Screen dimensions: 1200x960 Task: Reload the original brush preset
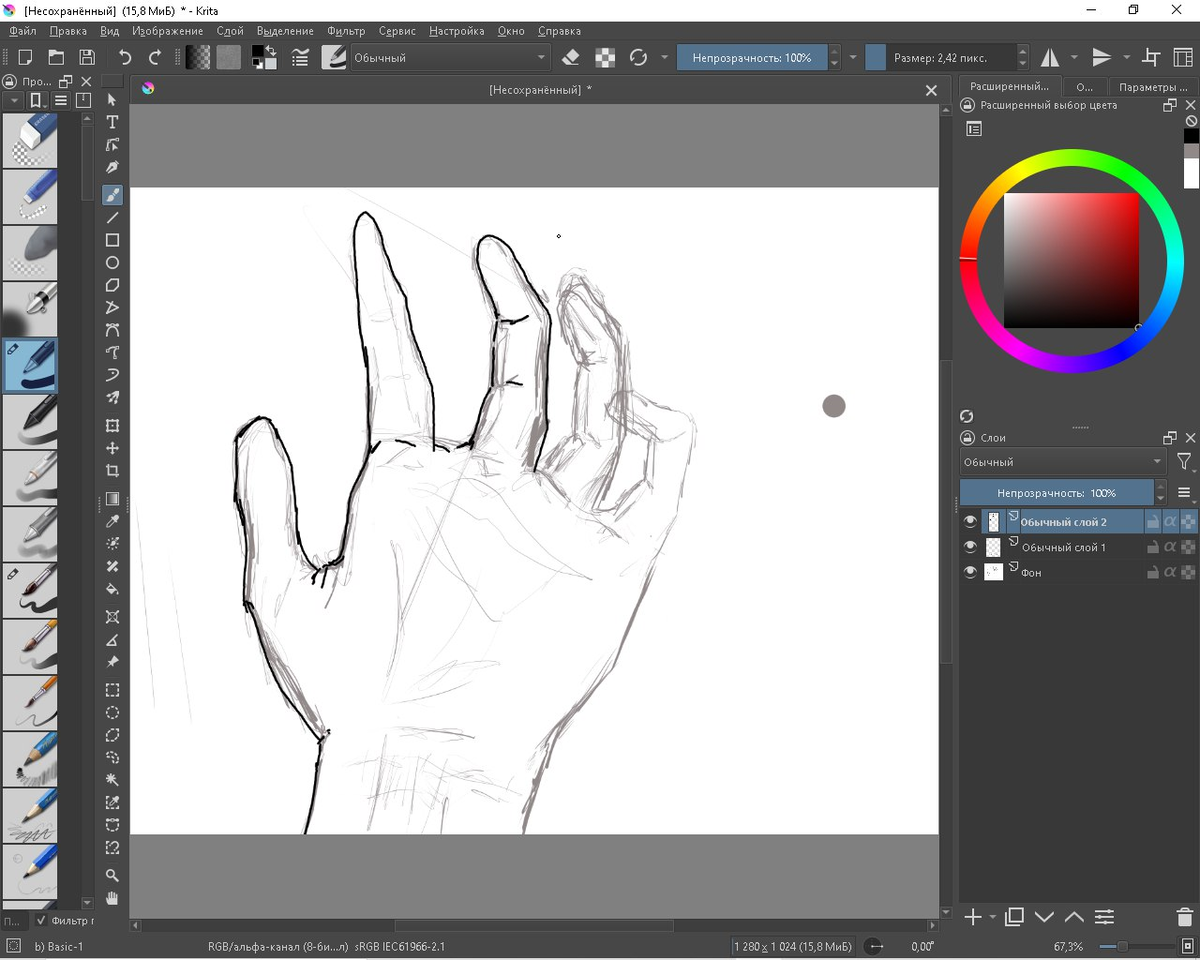pos(639,57)
